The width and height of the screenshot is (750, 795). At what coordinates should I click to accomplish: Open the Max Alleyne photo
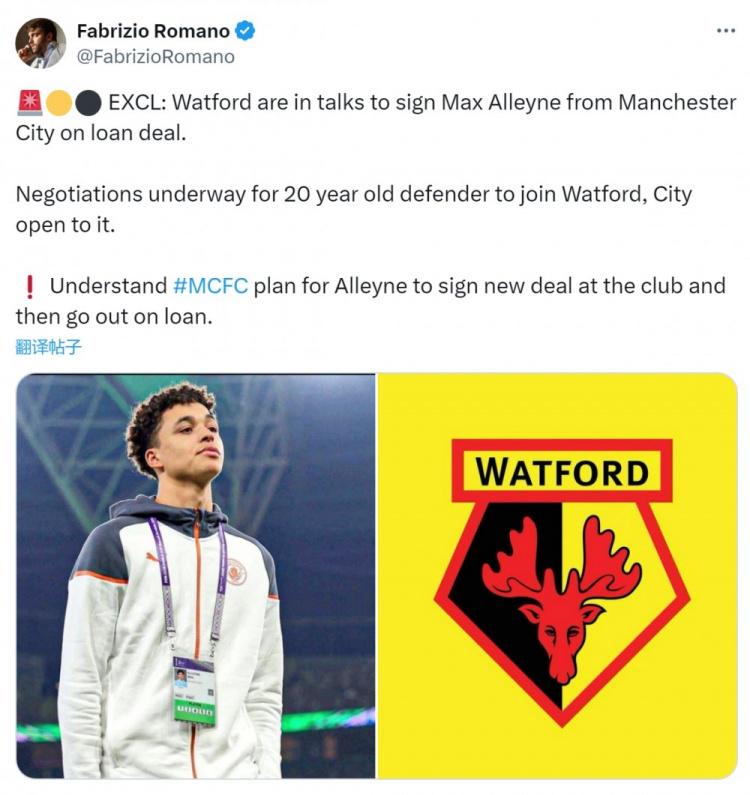point(196,576)
